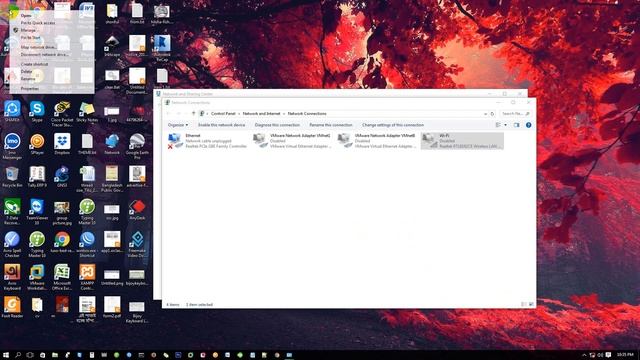Expand the chevron after Network and Internet
Image resolution: width=640 pixels, height=360 pixels.
(284, 113)
